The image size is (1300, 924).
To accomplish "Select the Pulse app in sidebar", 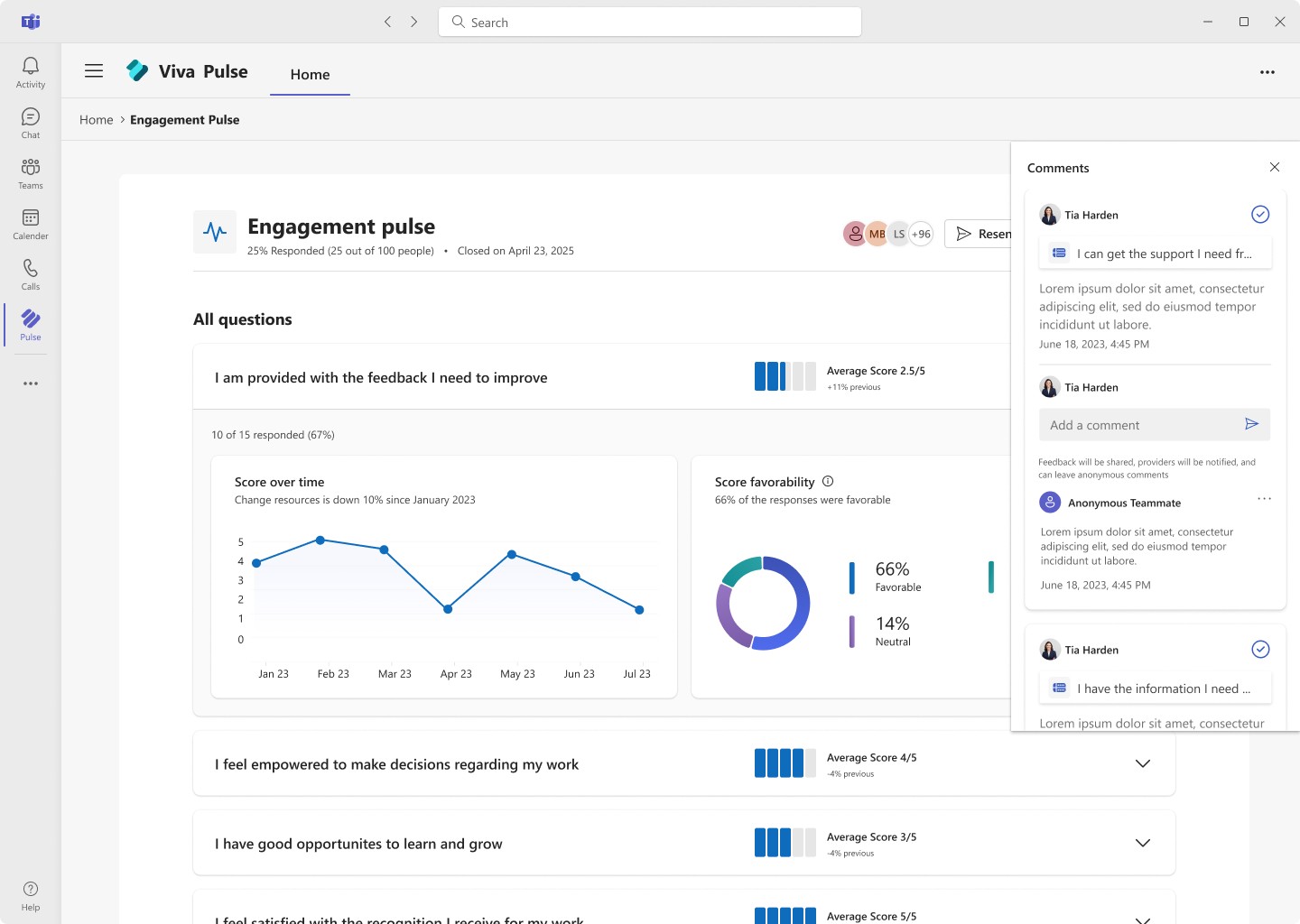I will tap(31, 325).
